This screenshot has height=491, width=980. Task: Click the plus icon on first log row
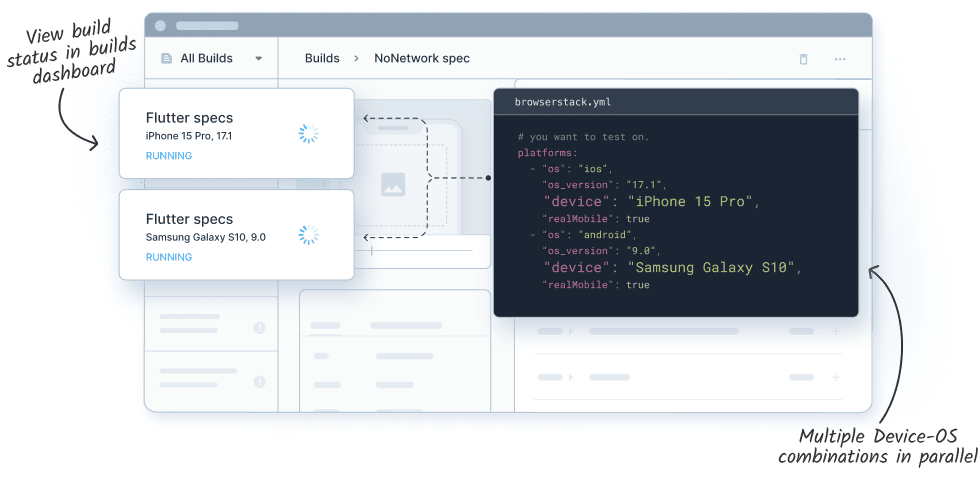click(x=836, y=332)
